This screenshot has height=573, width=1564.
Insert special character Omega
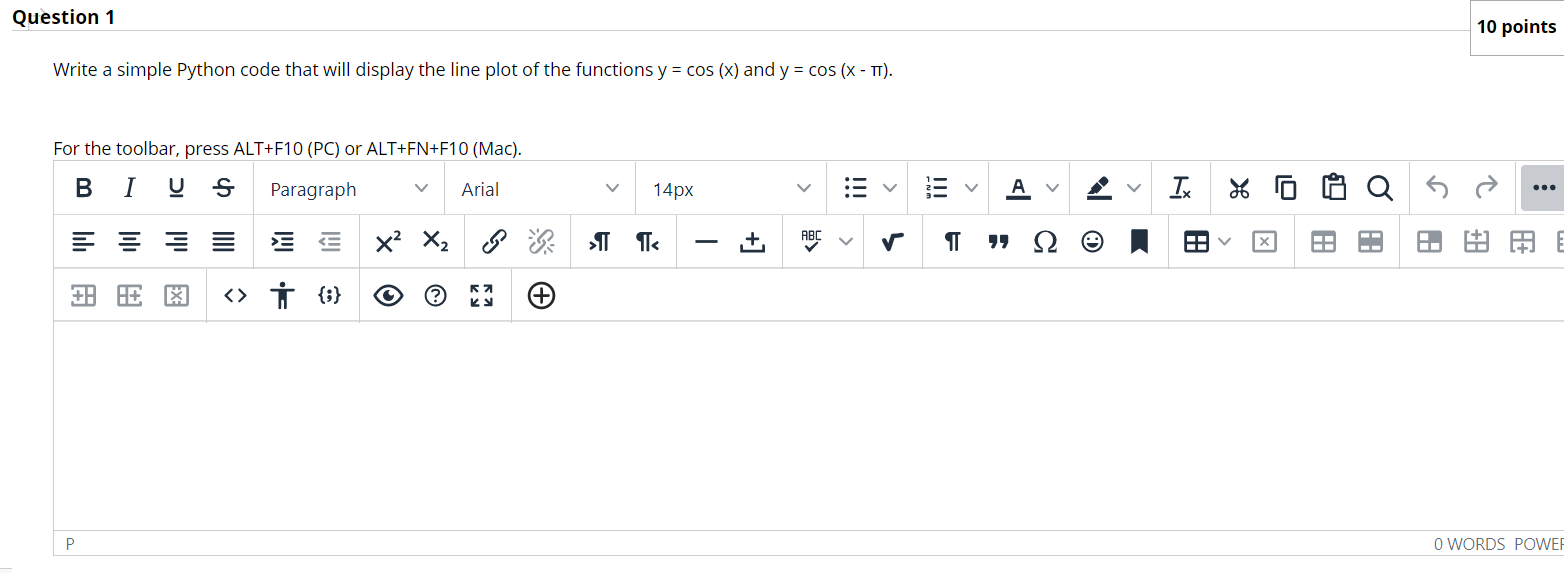[x=1045, y=242]
